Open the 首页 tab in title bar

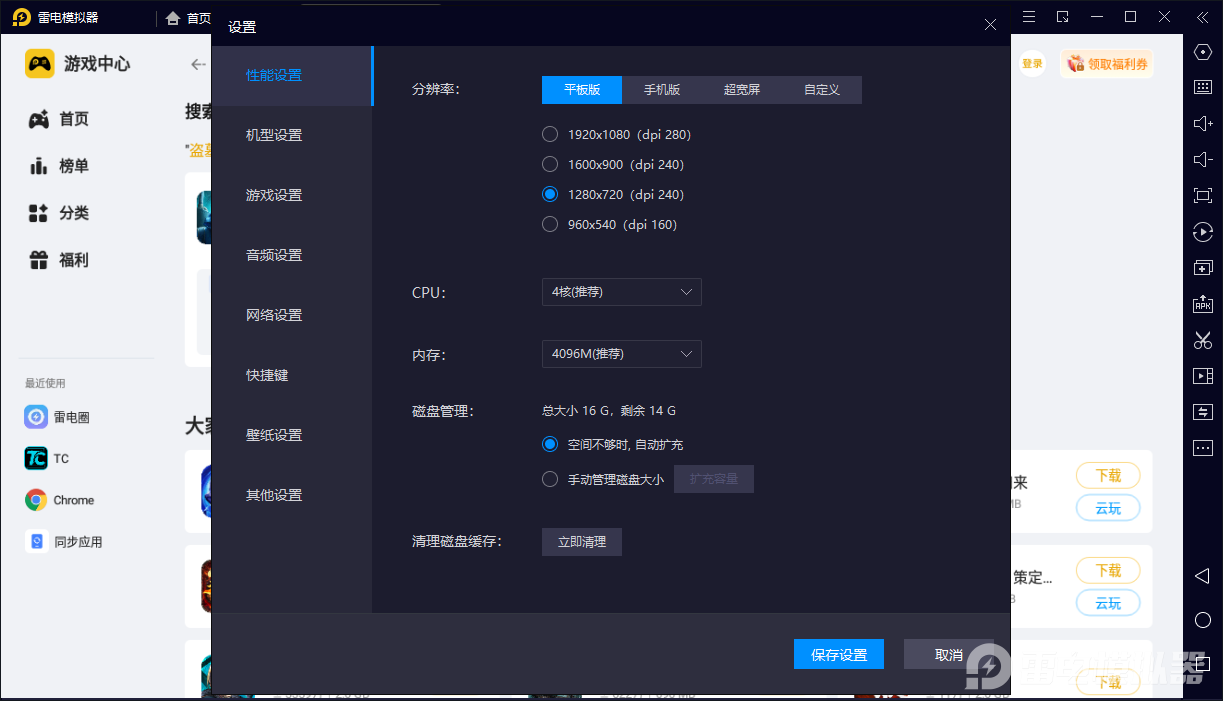click(x=188, y=18)
